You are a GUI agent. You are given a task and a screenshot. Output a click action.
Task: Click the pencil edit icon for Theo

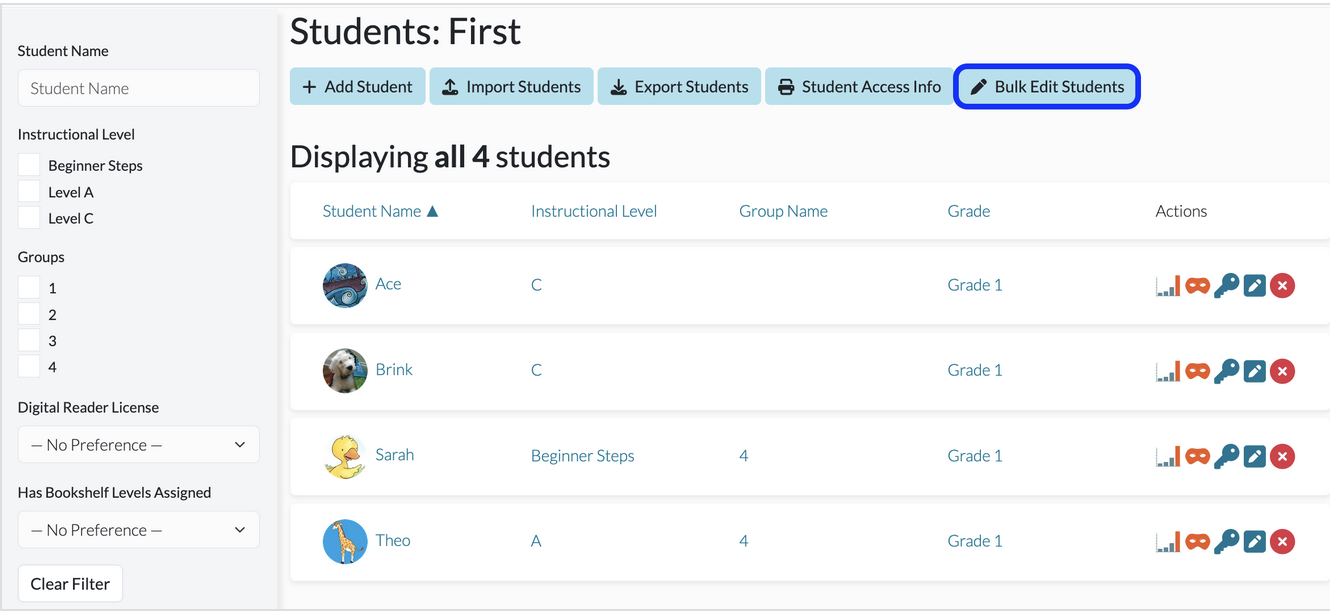[1255, 542]
